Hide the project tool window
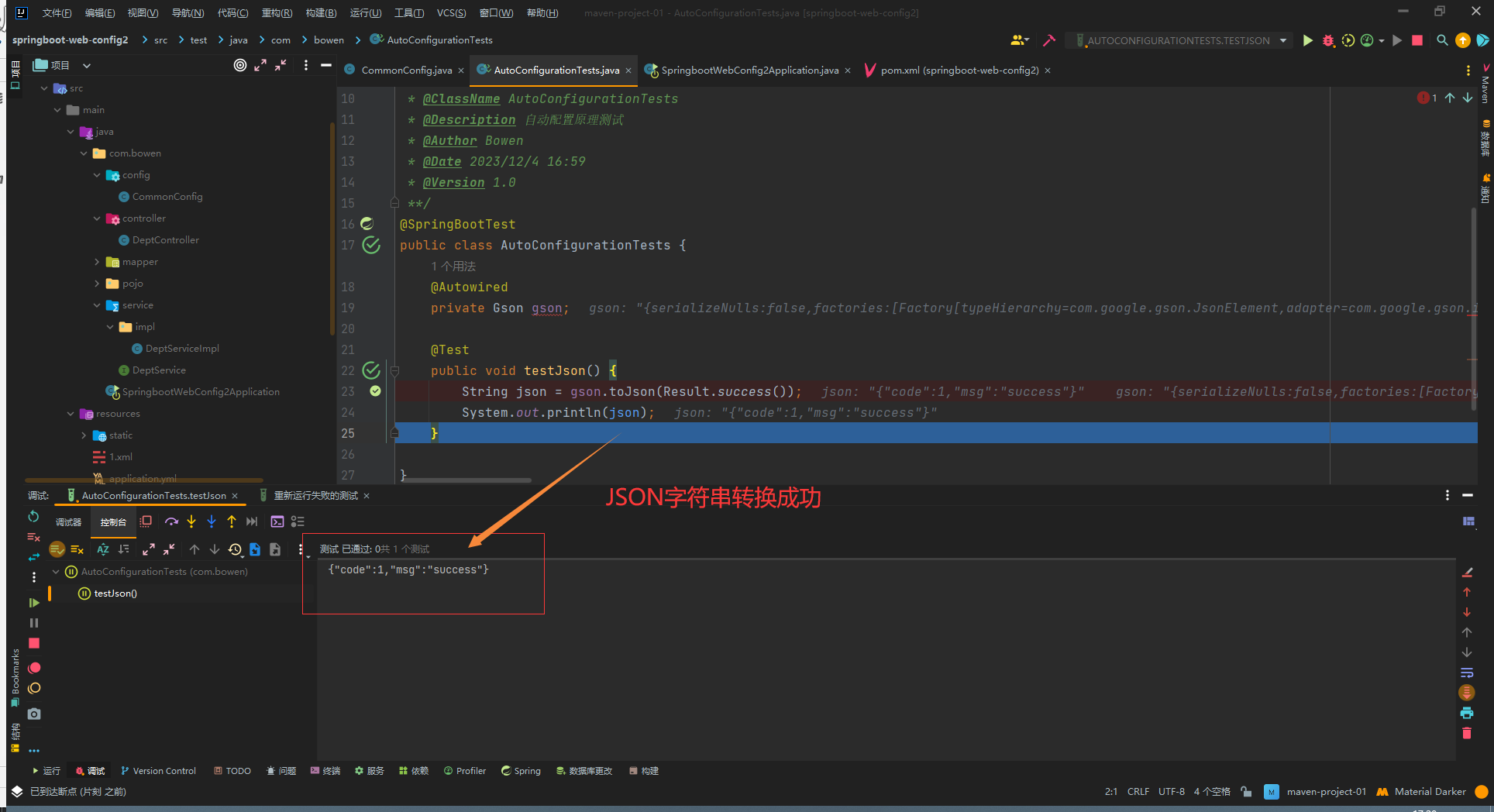 (326, 65)
